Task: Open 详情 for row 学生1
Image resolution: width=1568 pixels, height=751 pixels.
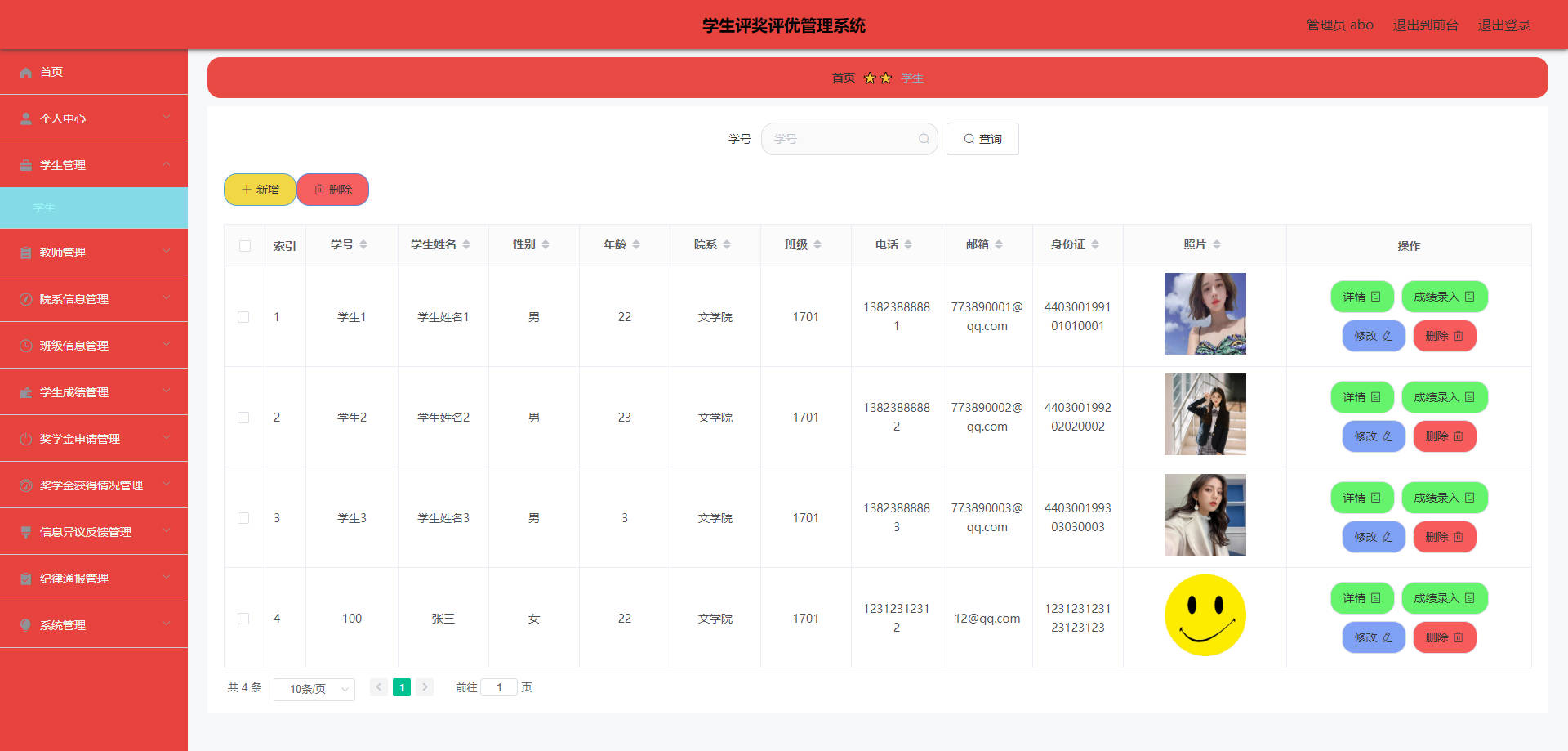Action: pyautogui.click(x=1362, y=297)
